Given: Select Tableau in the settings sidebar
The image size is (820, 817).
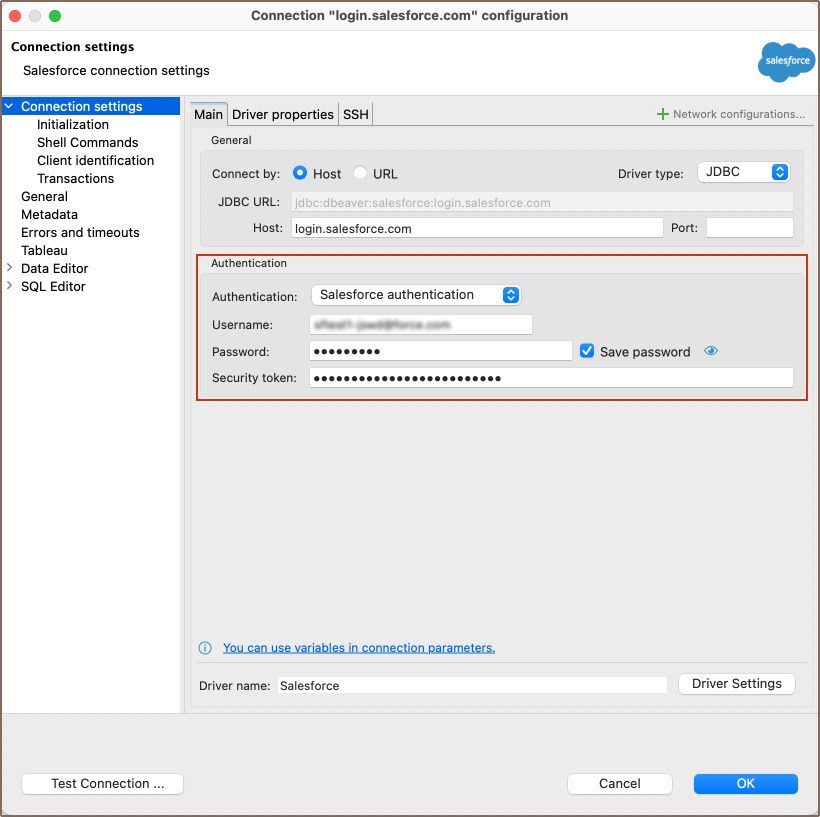Looking at the screenshot, I should pos(43,250).
